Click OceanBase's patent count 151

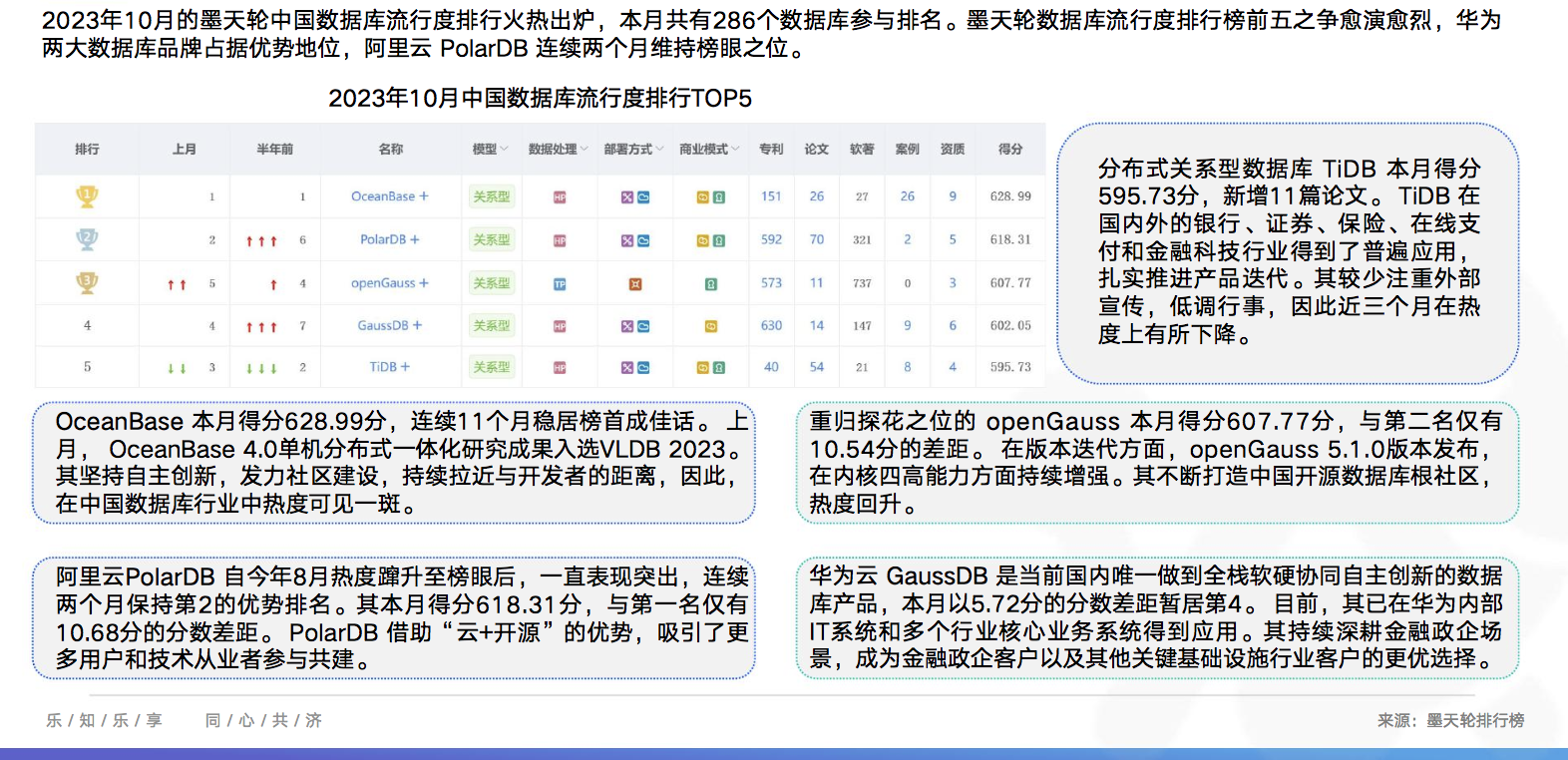point(771,196)
